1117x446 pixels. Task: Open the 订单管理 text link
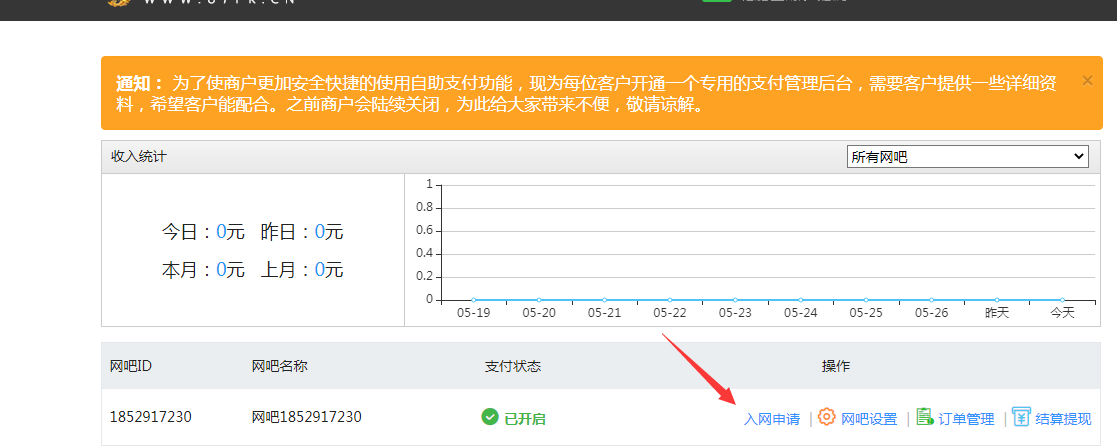[966, 419]
